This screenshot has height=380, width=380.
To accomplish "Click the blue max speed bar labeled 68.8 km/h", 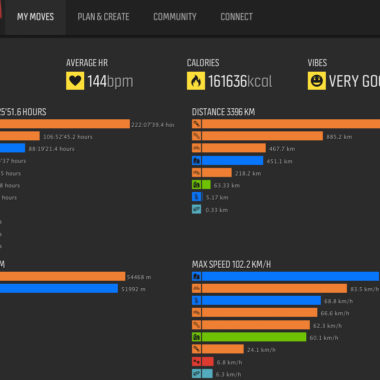I will 261,301.
